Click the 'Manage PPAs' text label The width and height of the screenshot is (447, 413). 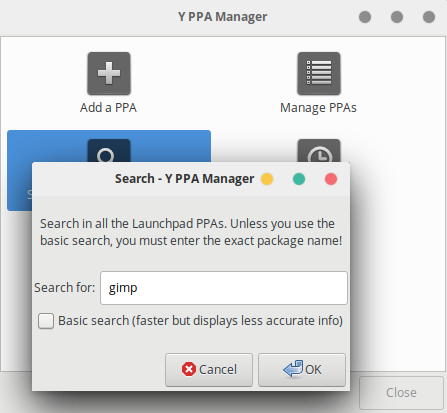[318, 108]
